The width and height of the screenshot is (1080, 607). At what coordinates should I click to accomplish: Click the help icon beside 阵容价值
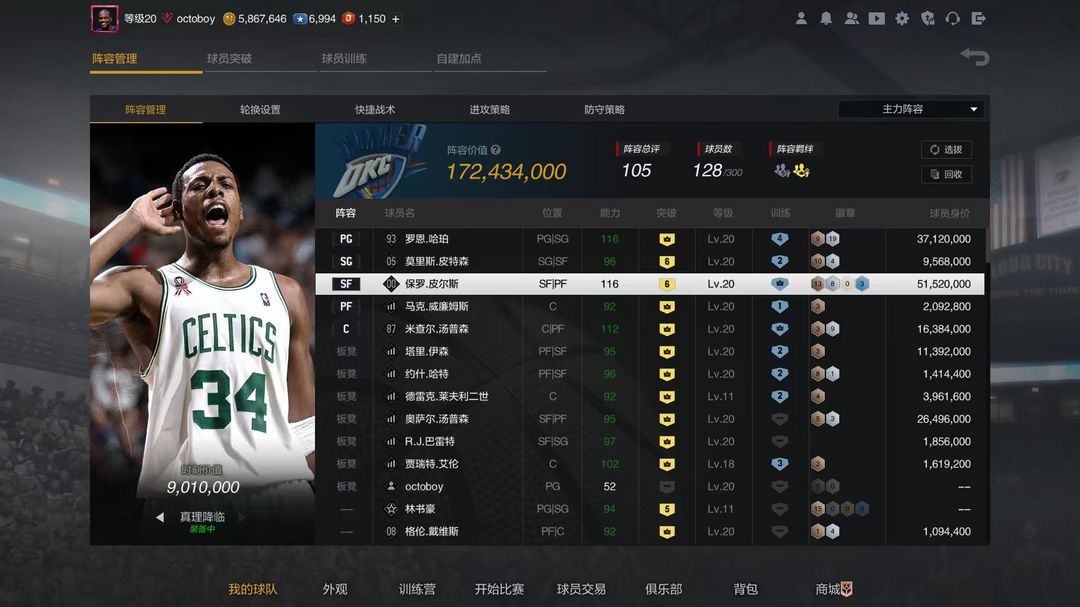(x=496, y=150)
